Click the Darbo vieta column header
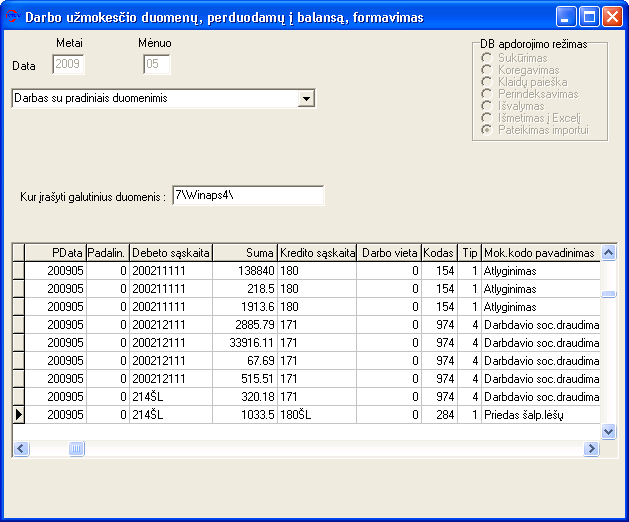This screenshot has height=522, width=629. coord(389,253)
